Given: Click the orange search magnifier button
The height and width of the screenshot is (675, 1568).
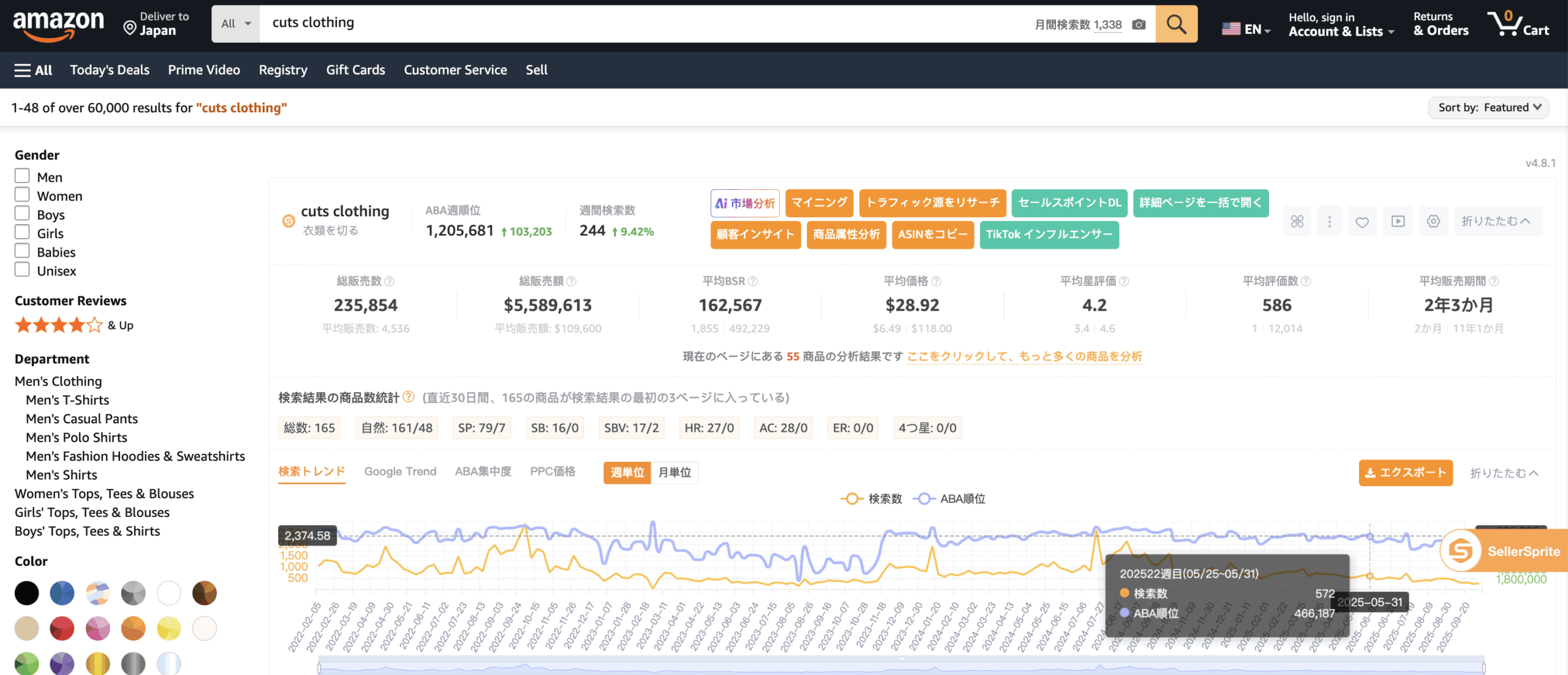Looking at the screenshot, I should [1176, 24].
